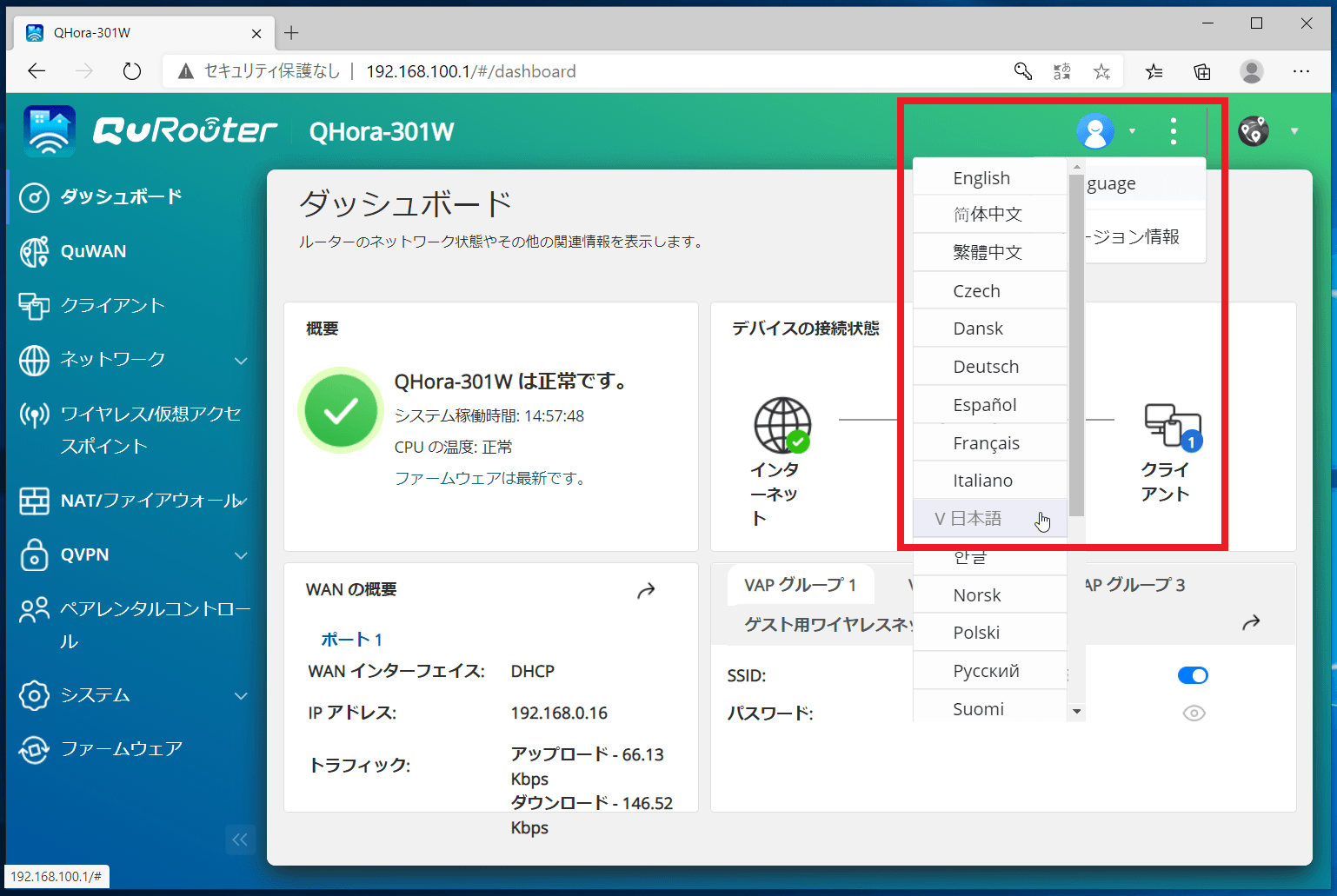The height and width of the screenshot is (896, 1337).
Task: Expand the ネットワーク submenu chevron
Action: tap(241, 361)
